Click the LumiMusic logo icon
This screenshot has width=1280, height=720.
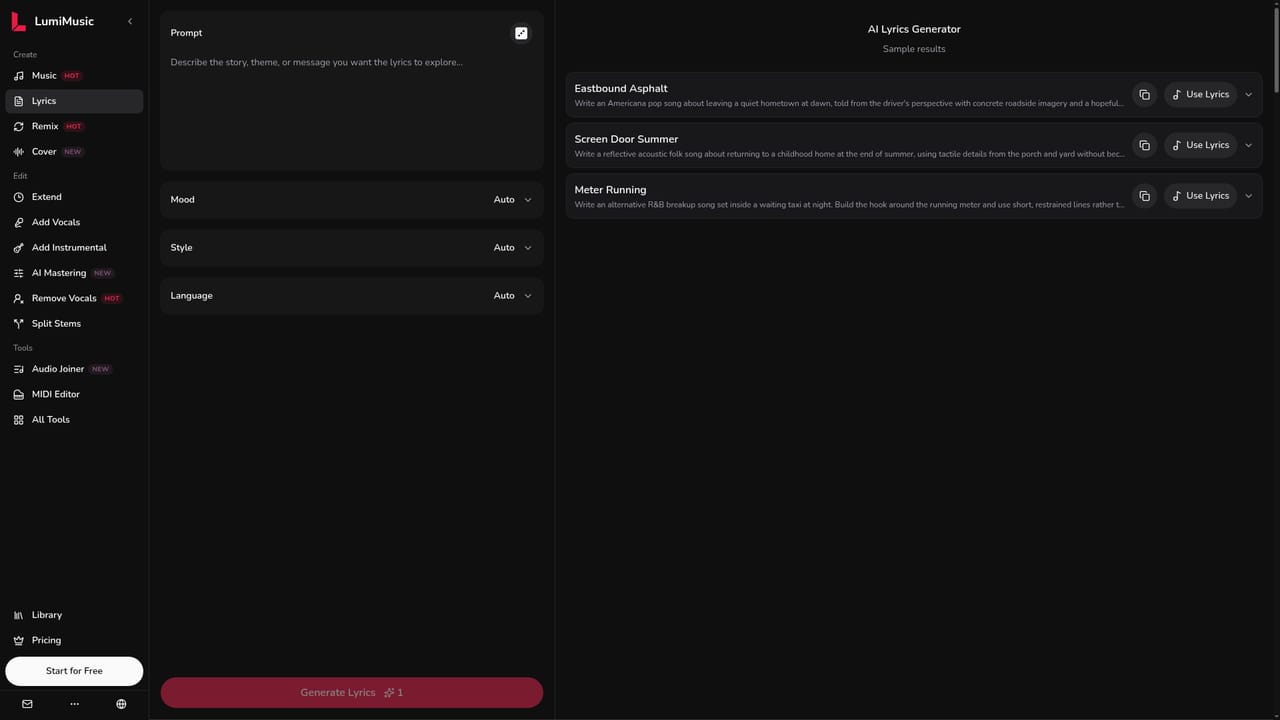pyautogui.click(x=18, y=21)
